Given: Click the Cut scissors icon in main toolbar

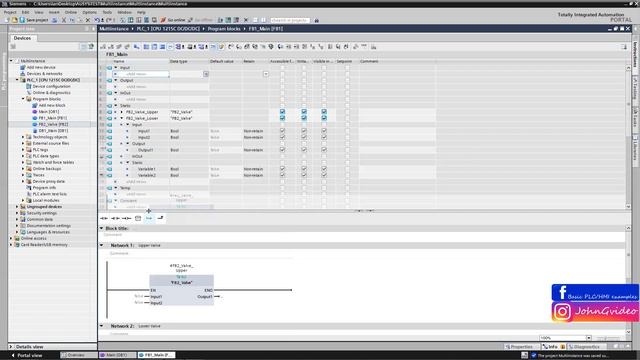Looking at the screenshot, I should coord(64,20).
